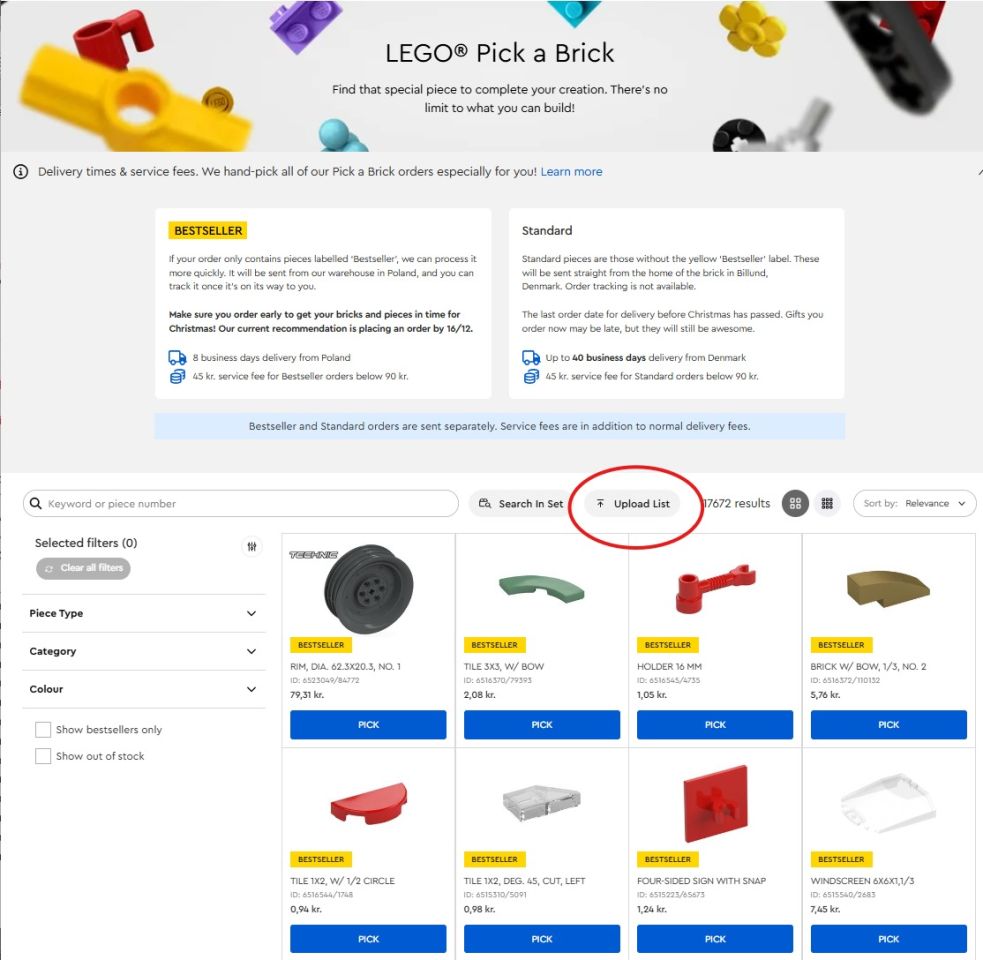Expand the Colour filter section
This screenshot has width=983, height=960.
[144, 688]
